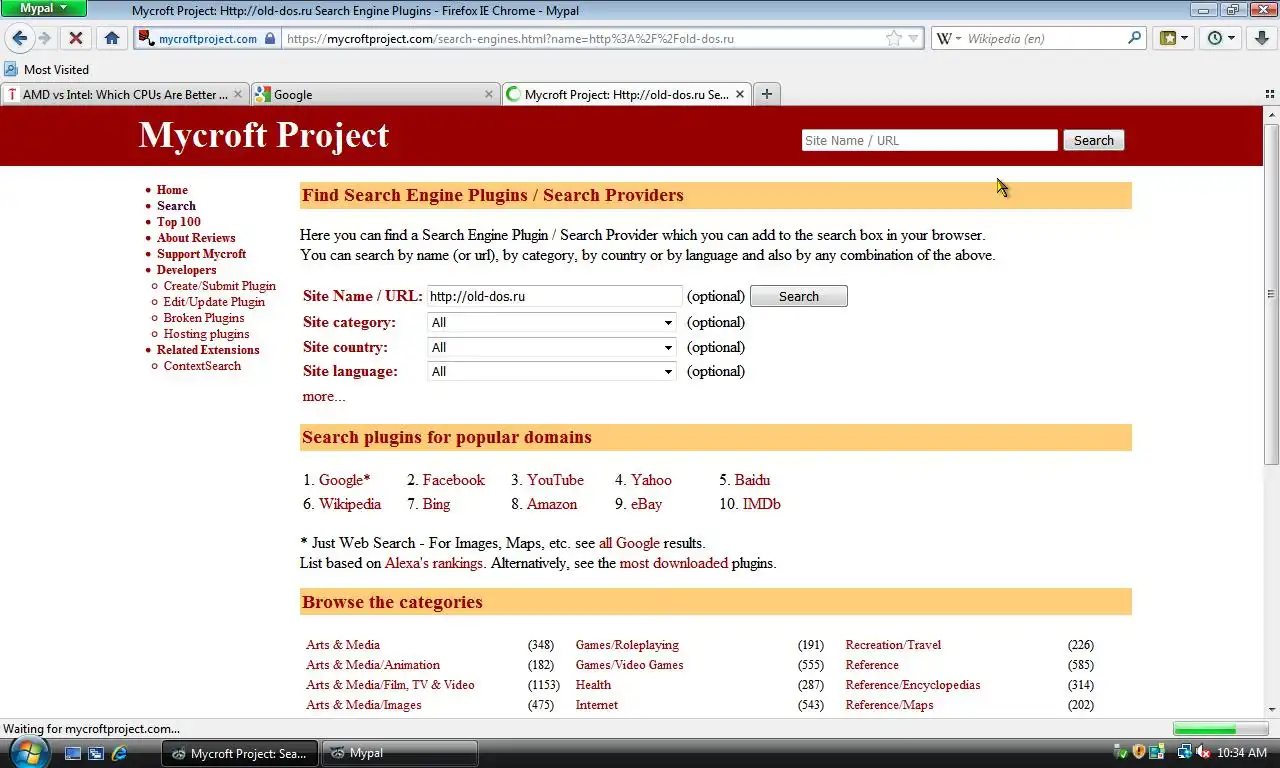
Task: Click the Site Name / URL form field
Action: click(554, 296)
